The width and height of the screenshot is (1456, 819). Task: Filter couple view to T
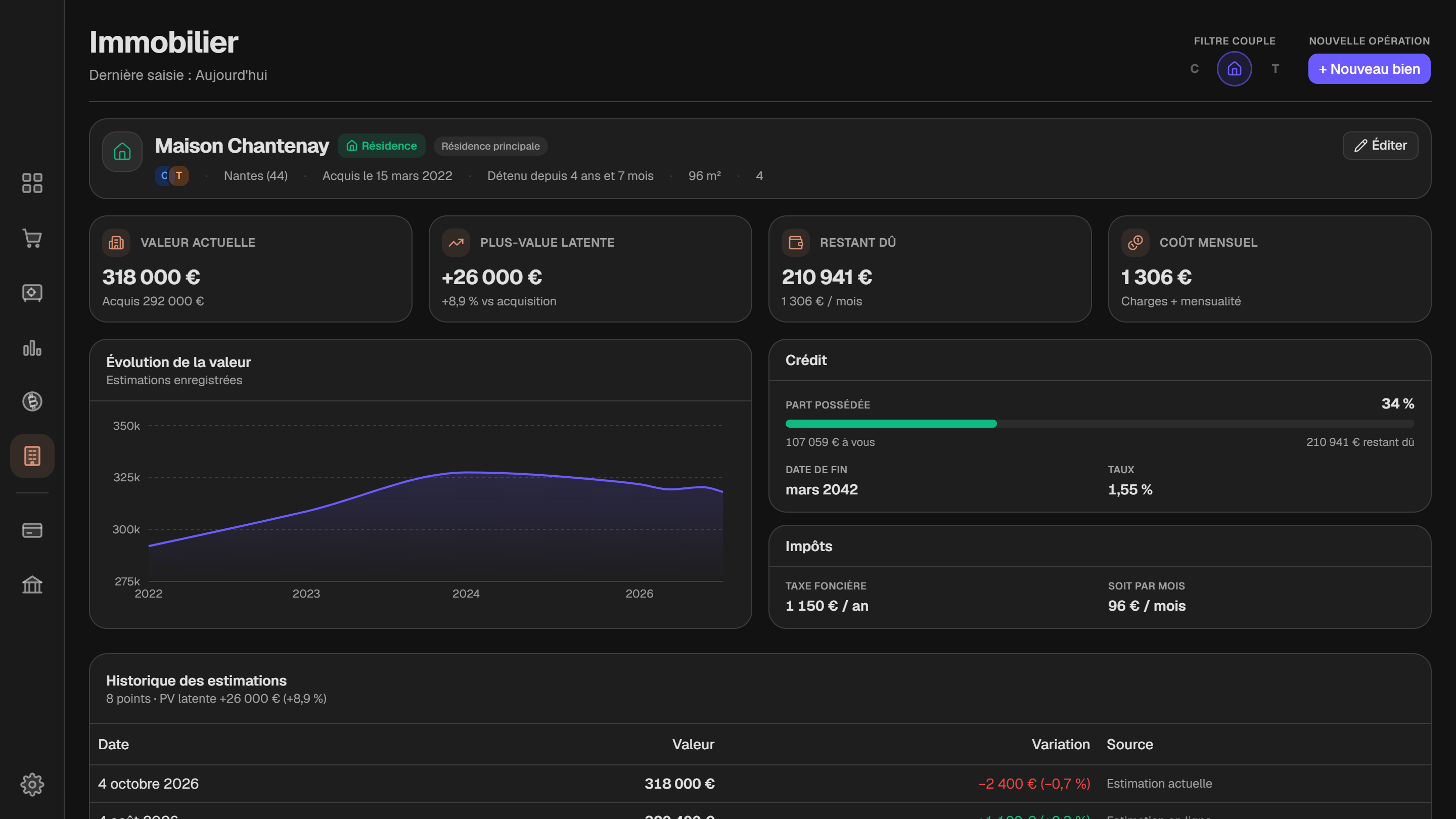pos(1275,69)
